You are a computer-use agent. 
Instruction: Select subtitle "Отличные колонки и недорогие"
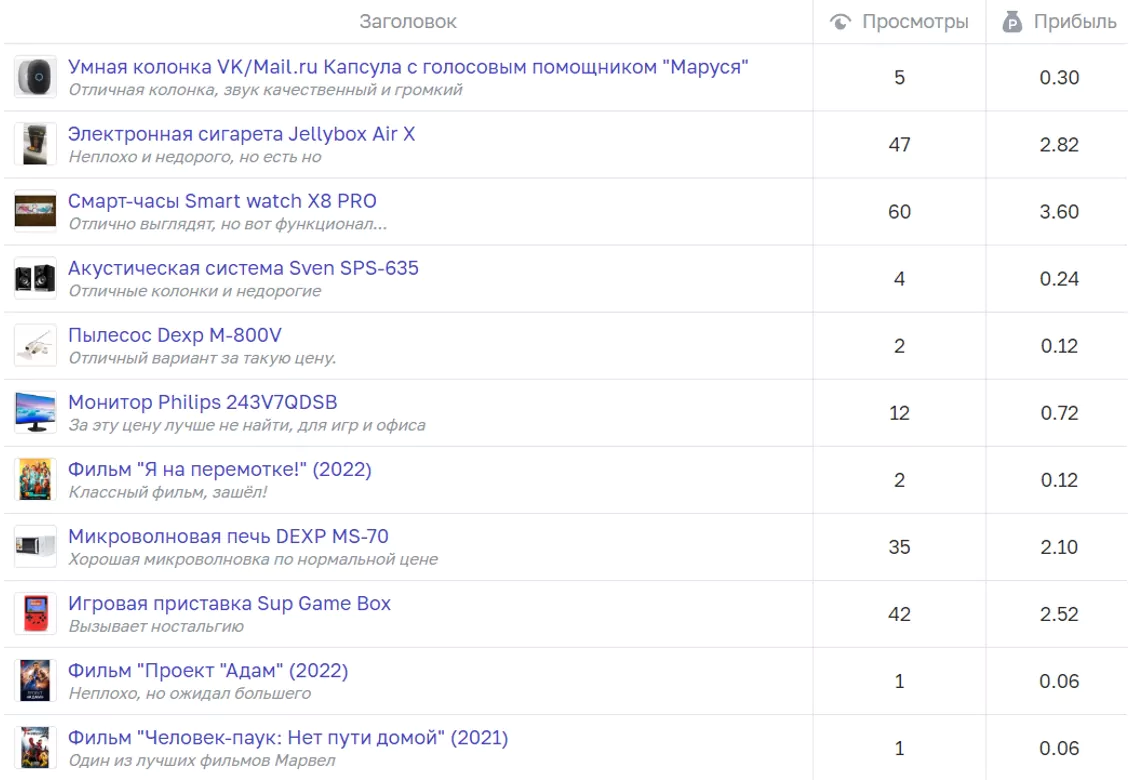click(x=195, y=291)
